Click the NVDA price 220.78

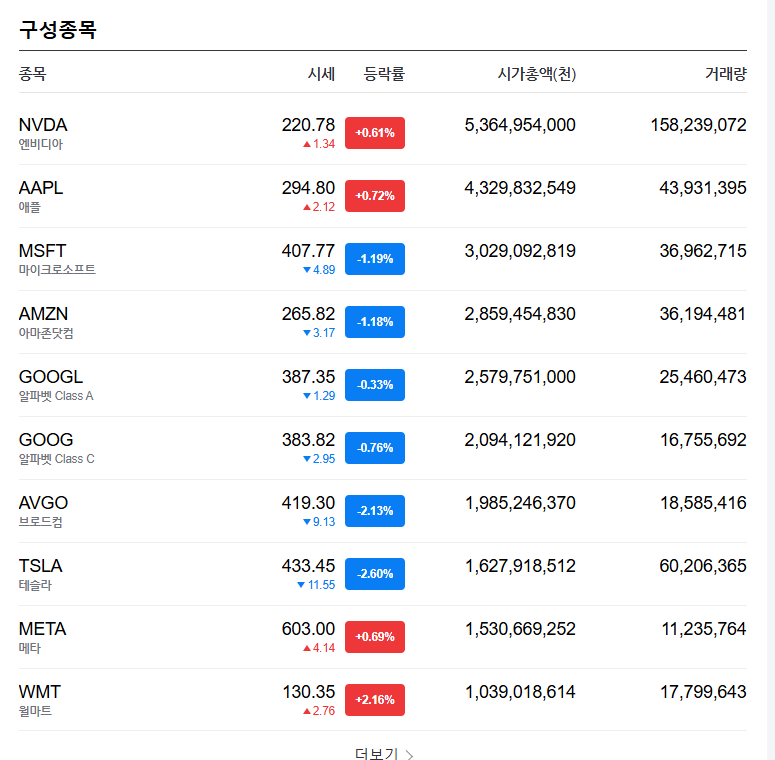pyautogui.click(x=308, y=125)
